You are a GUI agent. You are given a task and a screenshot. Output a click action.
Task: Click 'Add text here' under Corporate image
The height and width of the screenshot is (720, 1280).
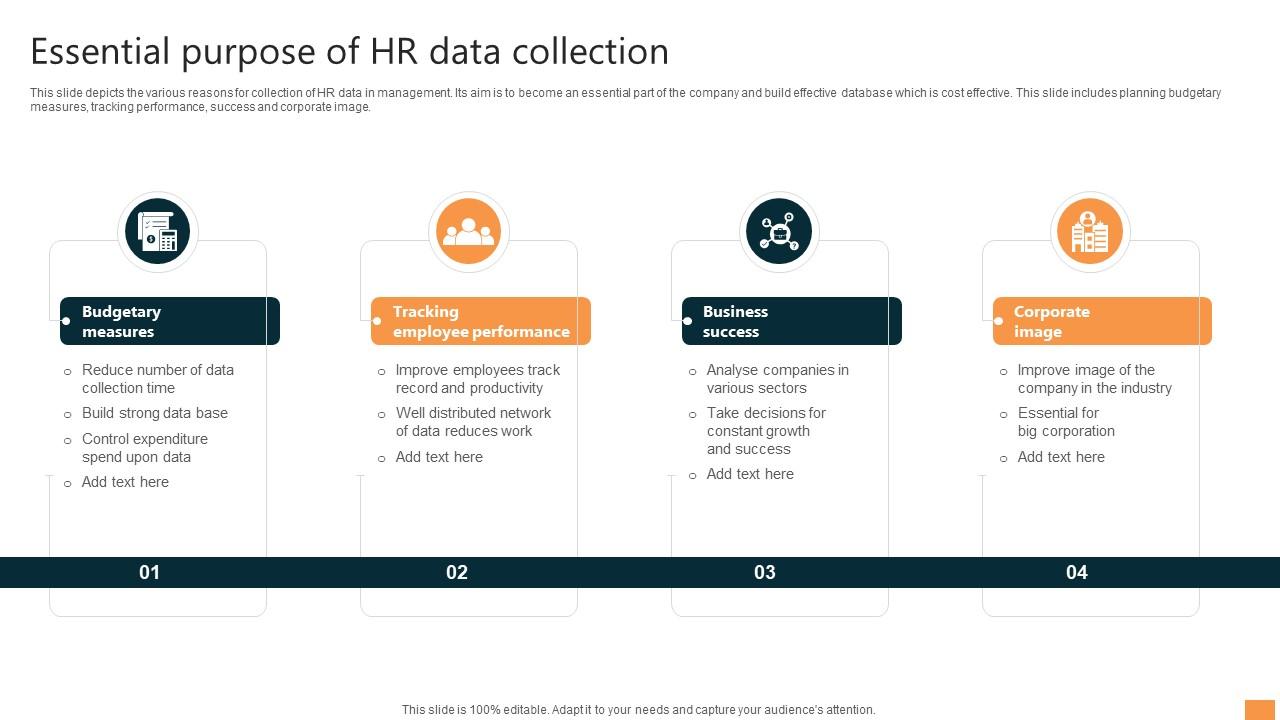(x=1061, y=457)
